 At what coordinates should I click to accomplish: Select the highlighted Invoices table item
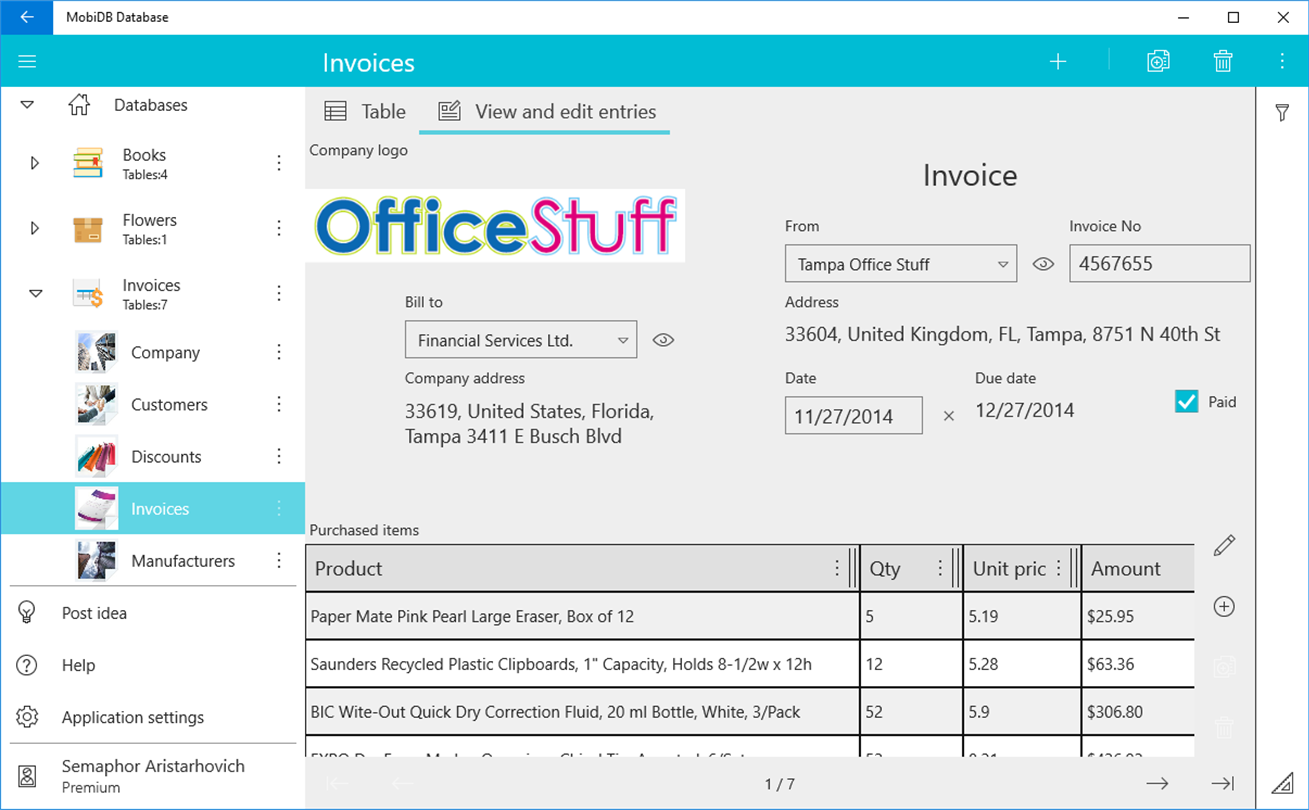(153, 508)
